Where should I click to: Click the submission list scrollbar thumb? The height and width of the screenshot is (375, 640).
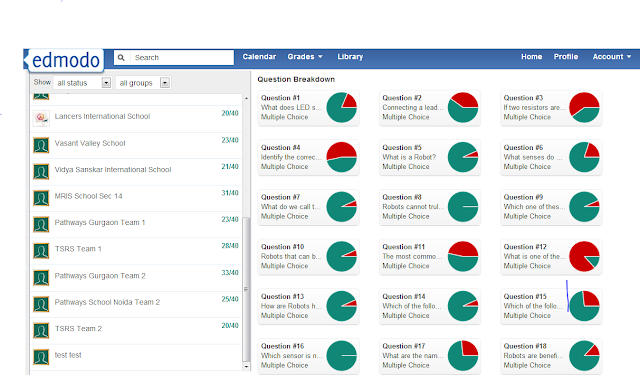246,289
